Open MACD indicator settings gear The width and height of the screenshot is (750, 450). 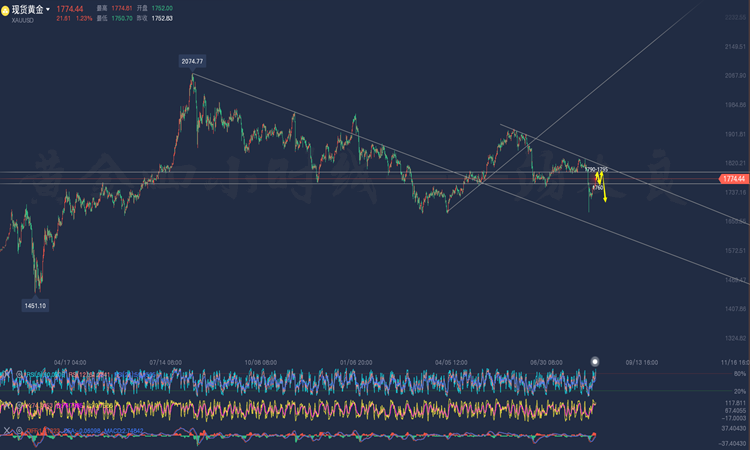[19, 430]
